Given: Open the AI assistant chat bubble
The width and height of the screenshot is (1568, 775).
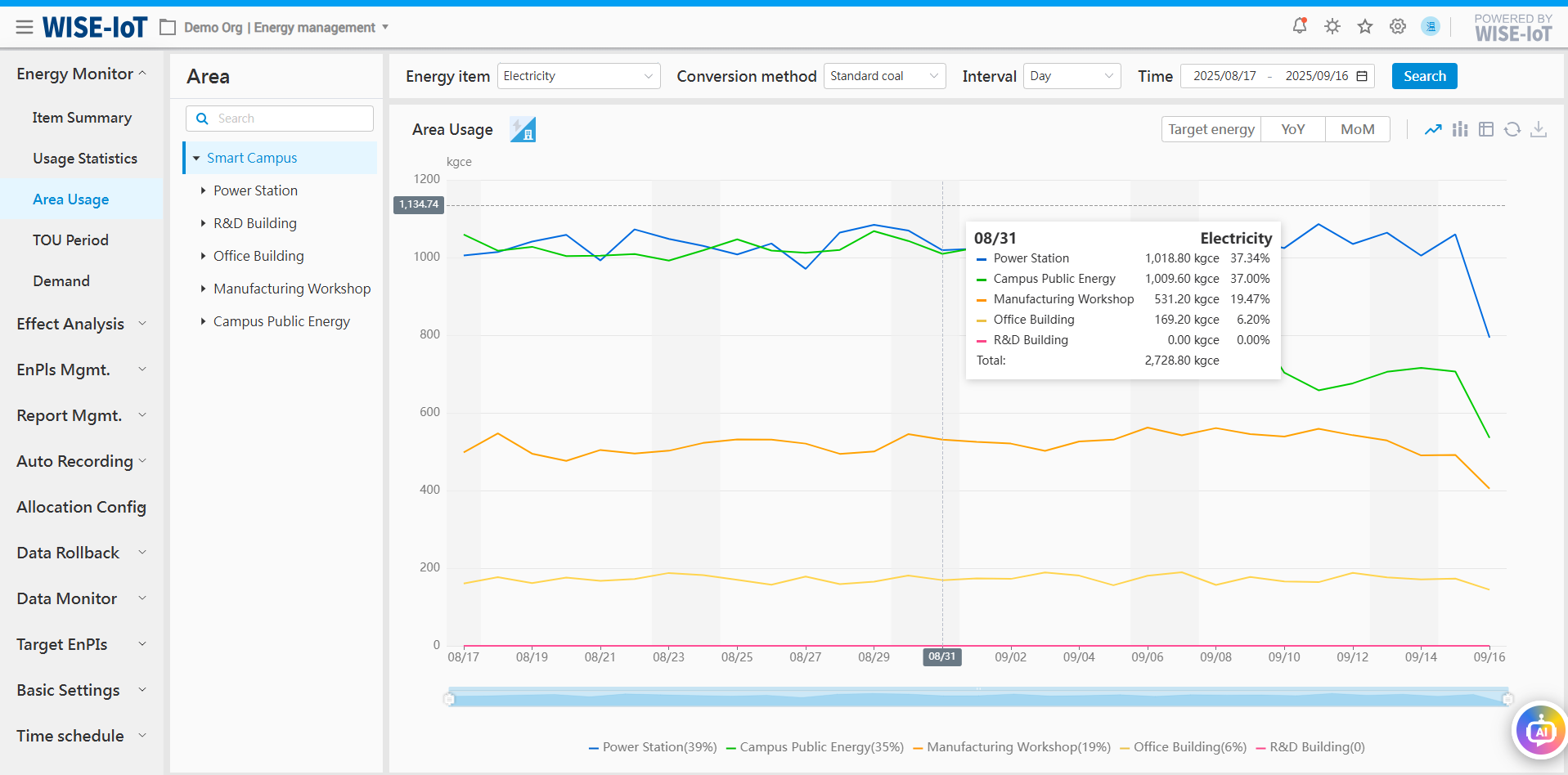Looking at the screenshot, I should tap(1540, 730).
